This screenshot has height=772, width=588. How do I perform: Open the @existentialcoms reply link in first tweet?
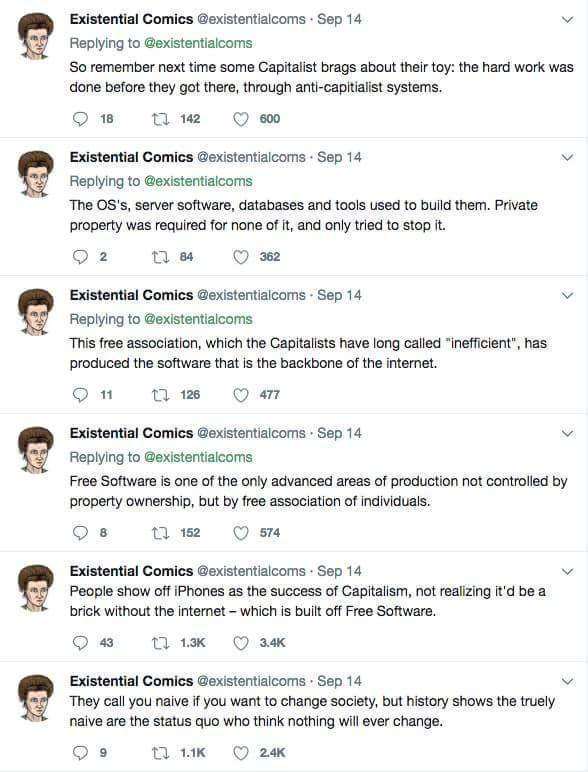coord(198,43)
